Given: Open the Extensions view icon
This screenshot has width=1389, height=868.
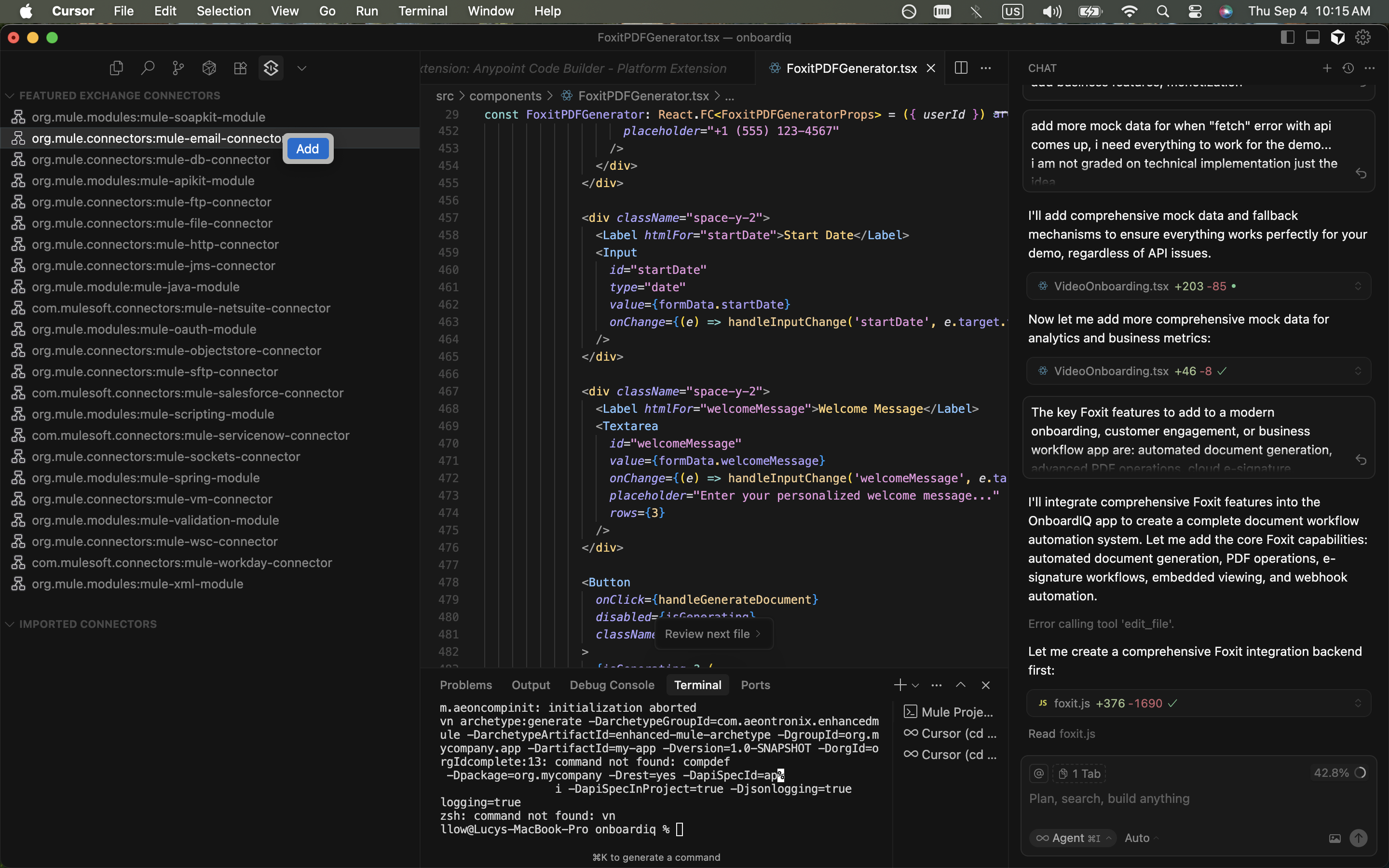Looking at the screenshot, I should click(x=240, y=68).
